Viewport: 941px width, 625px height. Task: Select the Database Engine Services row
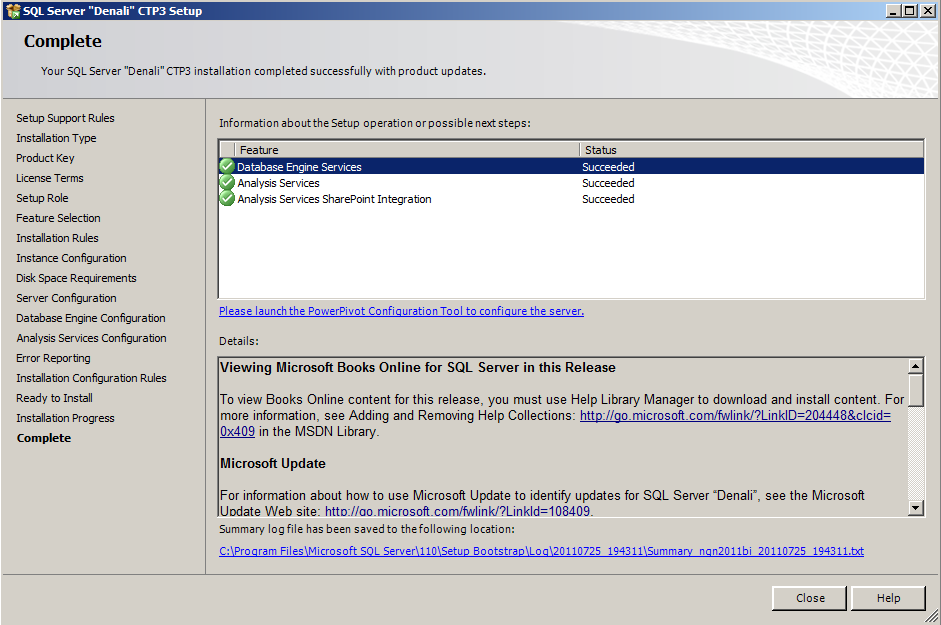coord(571,166)
